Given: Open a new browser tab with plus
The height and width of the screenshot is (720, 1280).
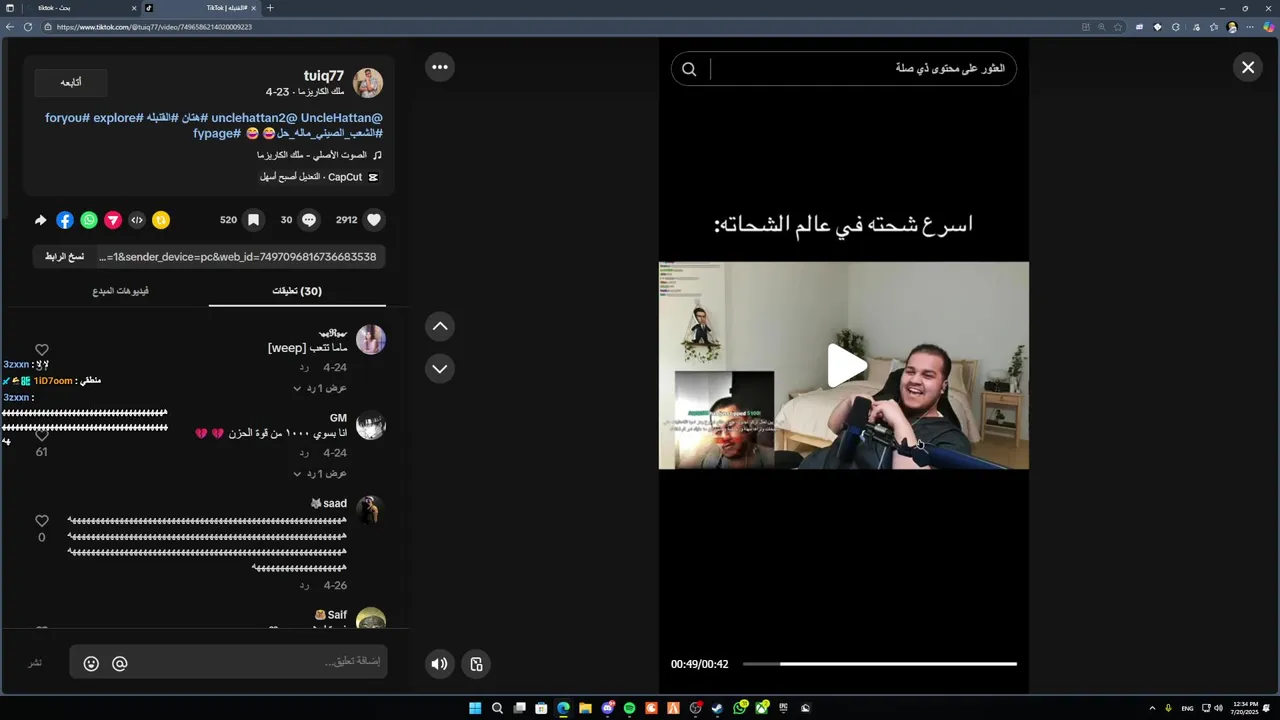Looking at the screenshot, I should click(x=270, y=8).
